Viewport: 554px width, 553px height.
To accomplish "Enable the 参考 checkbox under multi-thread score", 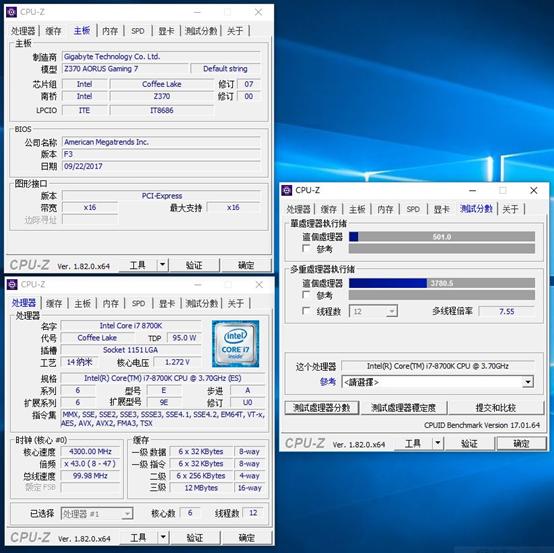I will point(306,295).
